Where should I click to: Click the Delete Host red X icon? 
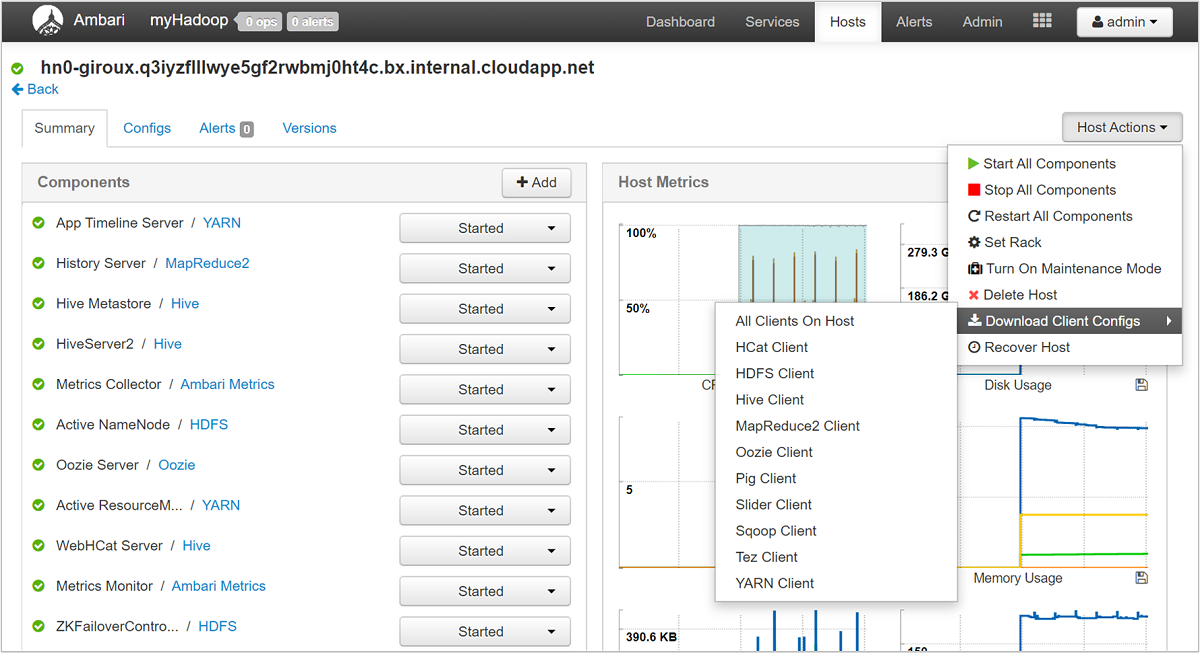971,294
